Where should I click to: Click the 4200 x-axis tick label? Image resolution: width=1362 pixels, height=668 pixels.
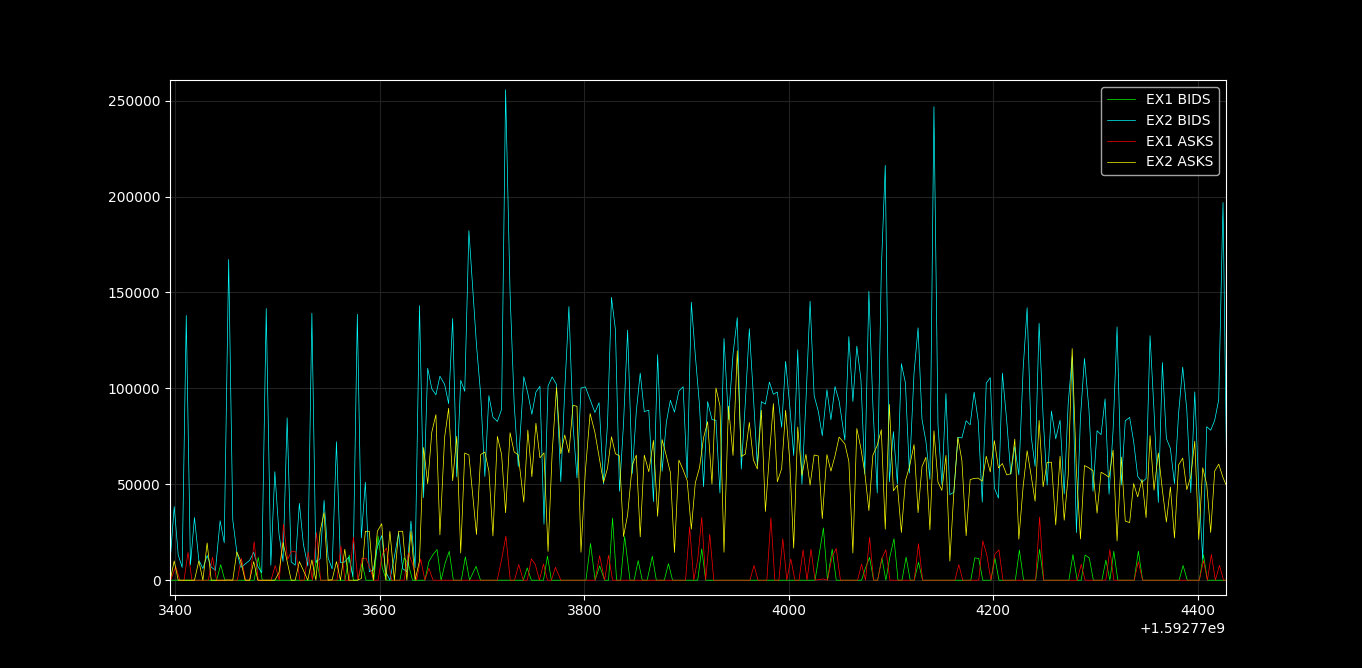(x=993, y=609)
